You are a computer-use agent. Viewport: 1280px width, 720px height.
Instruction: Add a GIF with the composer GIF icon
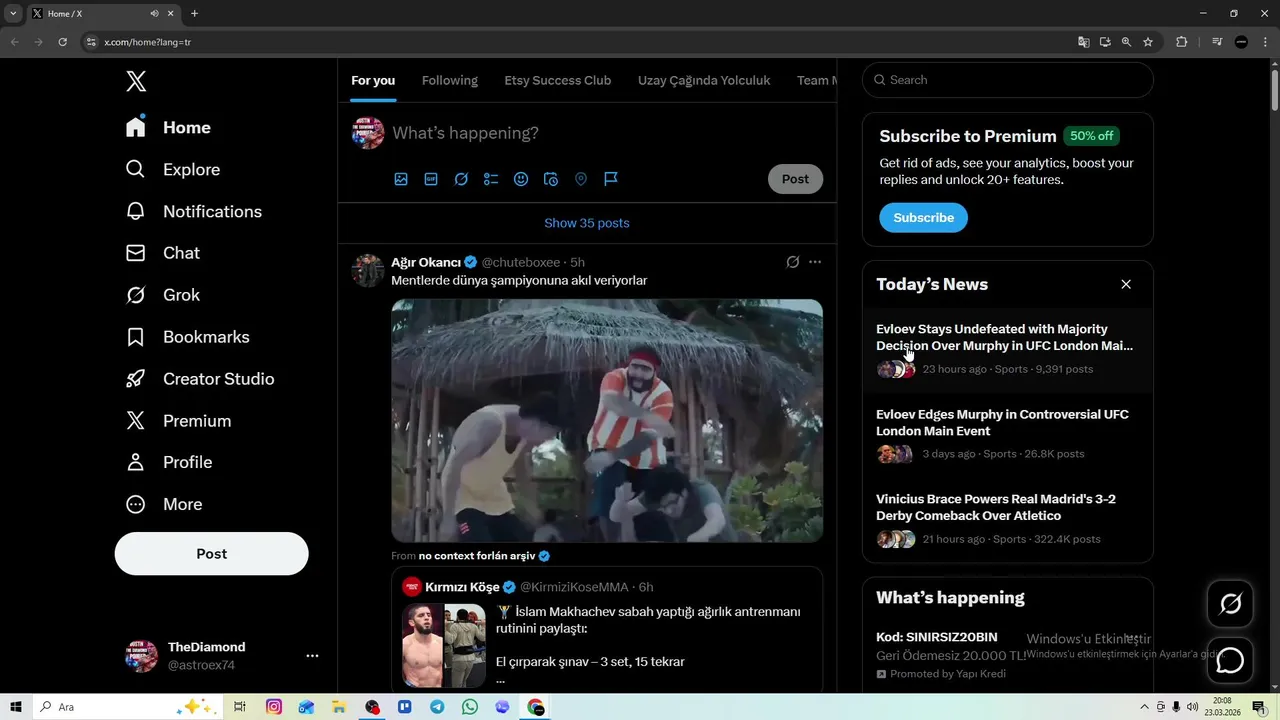click(431, 179)
